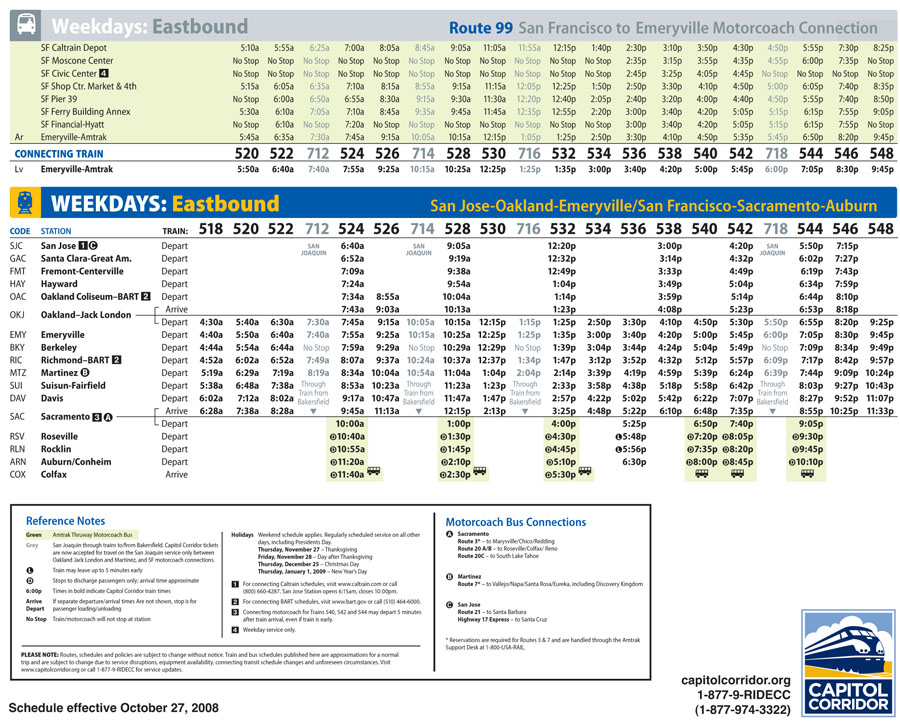Click the square 2 marker beside Richmond-BART
900x721 pixels.
(x=117, y=360)
